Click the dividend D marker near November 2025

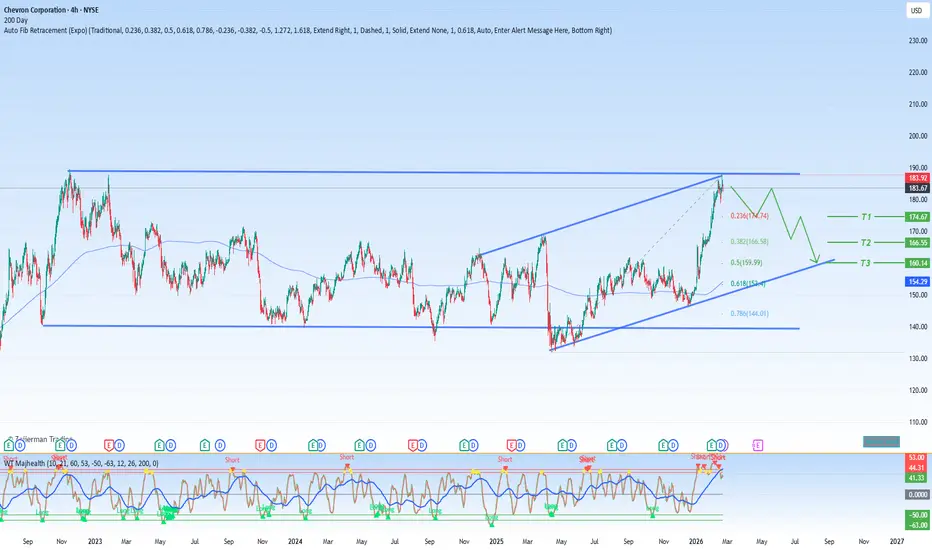(x=673, y=445)
